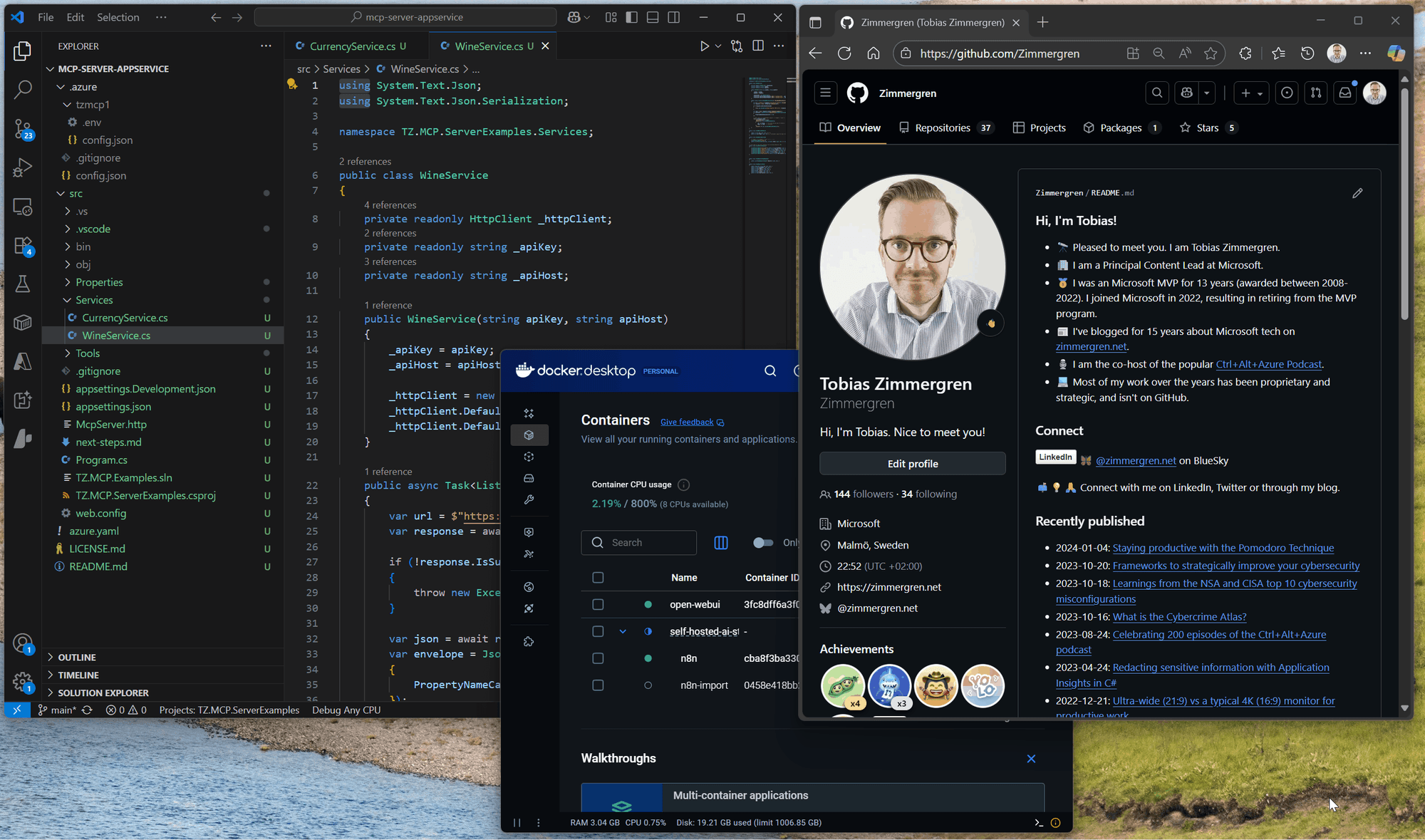Collapse self-hosted-ai container group chevron
This screenshot has width=1425, height=840.
tap(623, 631)
